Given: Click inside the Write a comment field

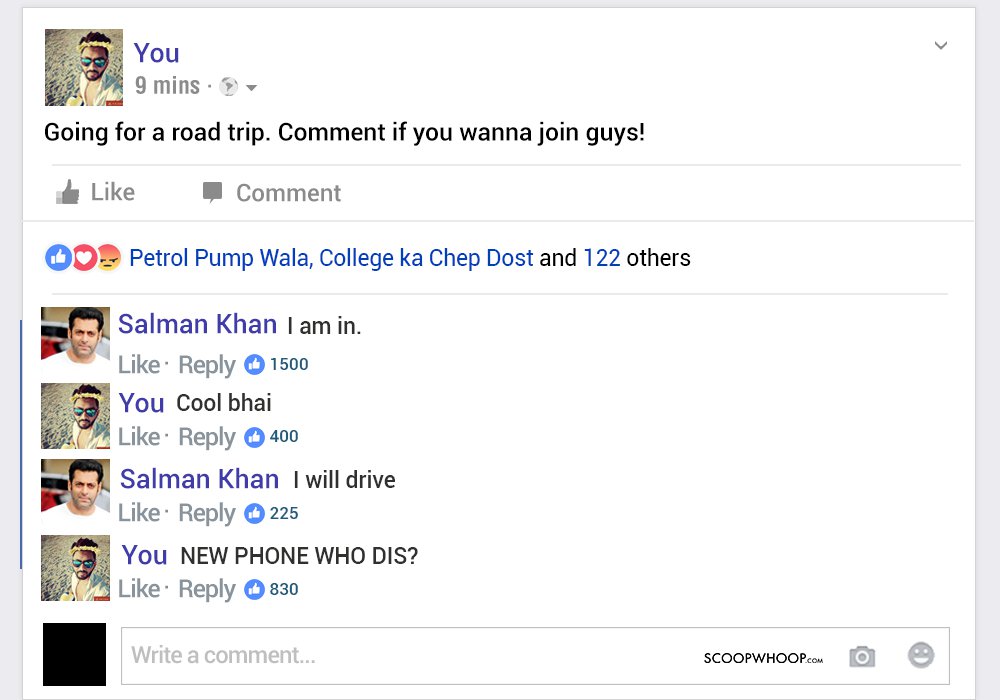Looking at the screenshot, I should [535, 656].
